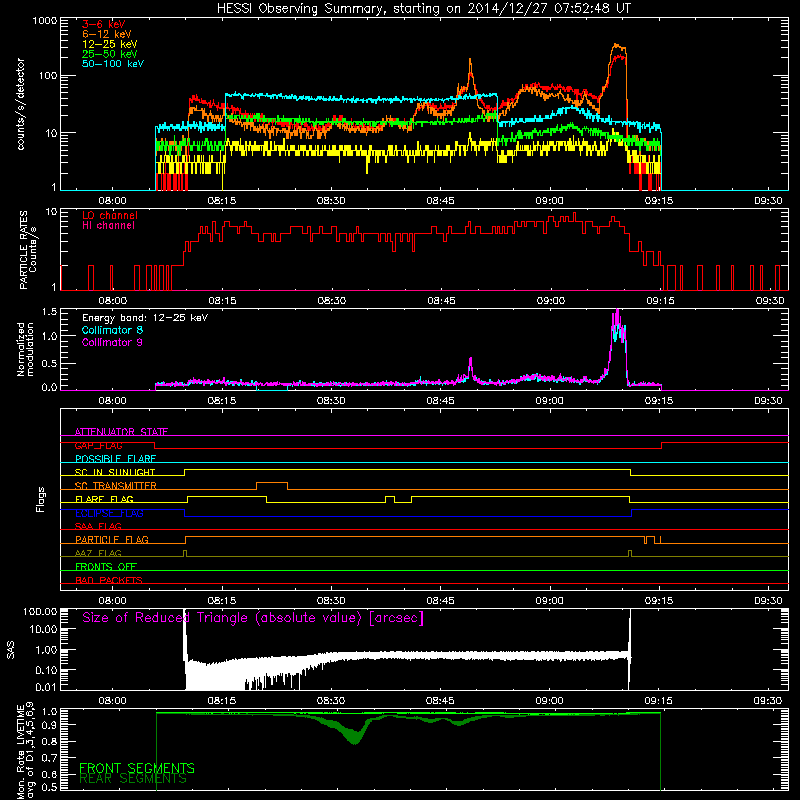Select the ATTENUATOR_STATE flag label
800x800 pixels.
click(121, 432)
